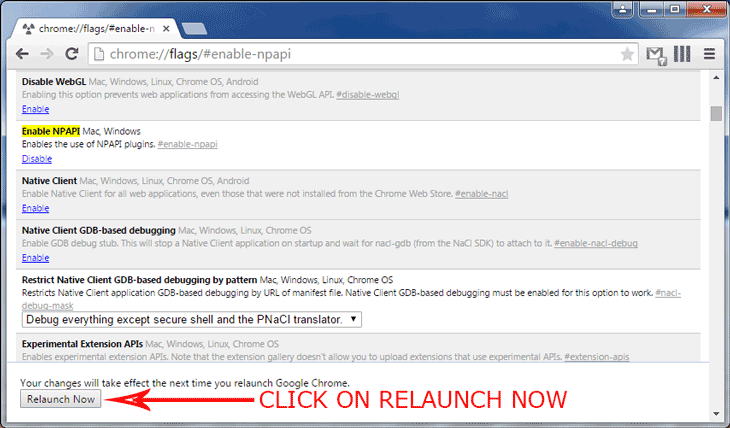Screen dimensions: 730x428
Task: Open the #disable-webgl anchor link
Action: pyautogui.click(x=367, y=95)
